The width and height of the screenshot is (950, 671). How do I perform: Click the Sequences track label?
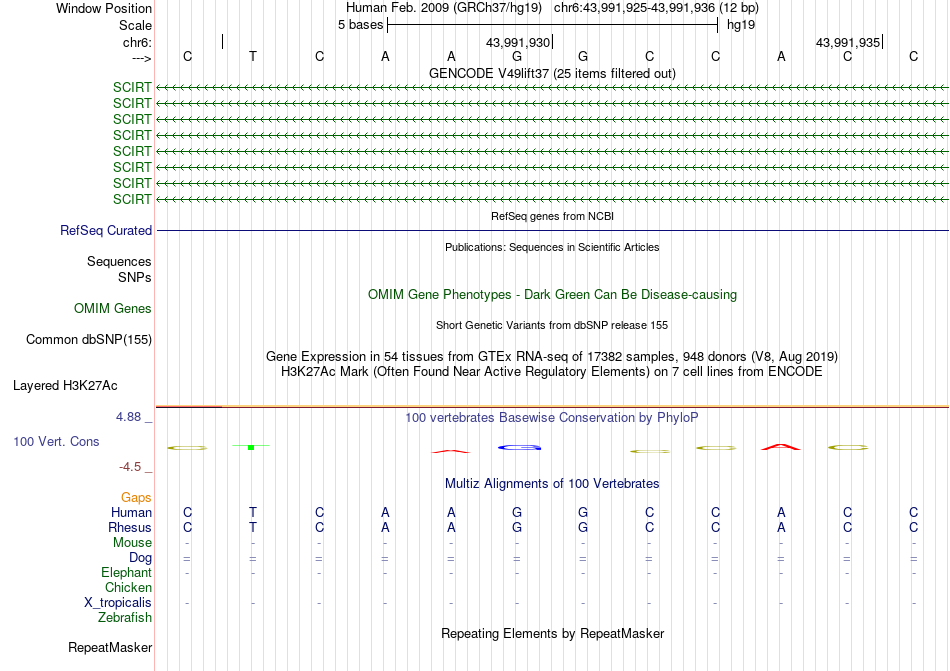pos(119,262)
